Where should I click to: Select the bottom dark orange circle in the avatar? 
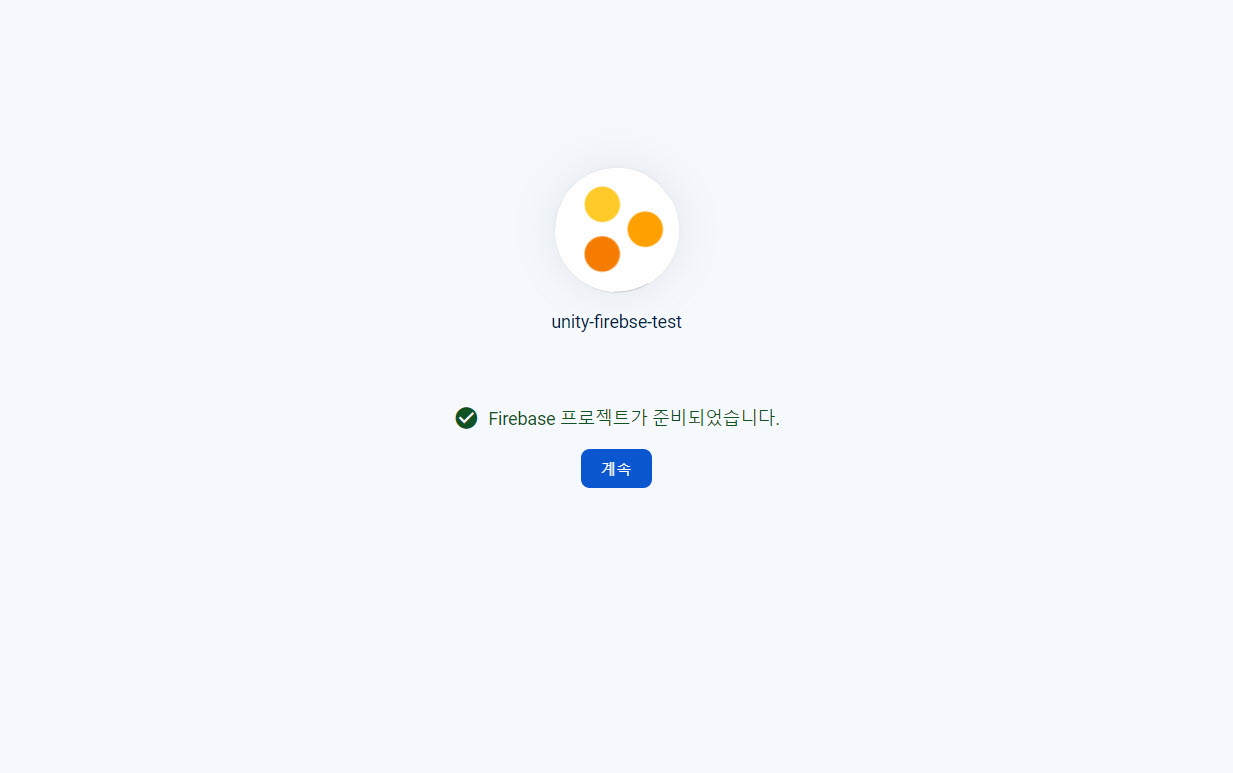click(x=602, y=254)
